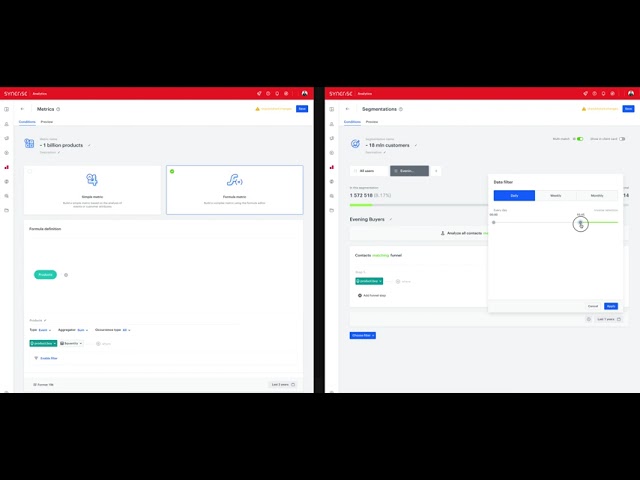Toggle the Multi match switch
This screenshot has width=640, height=480.
coord(580,139)
